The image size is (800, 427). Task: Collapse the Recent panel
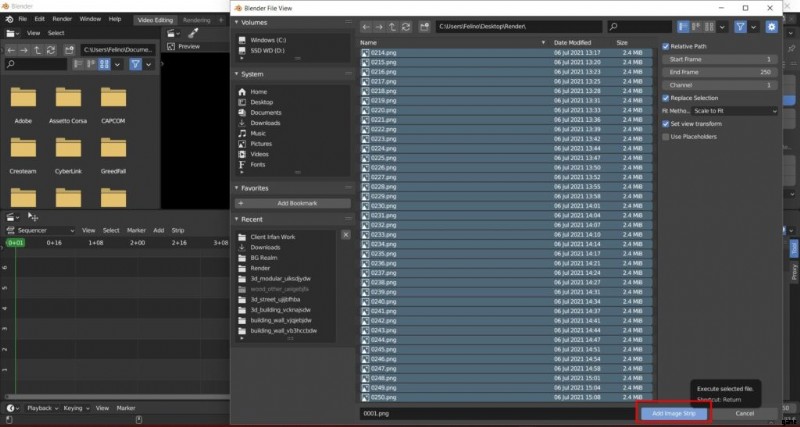point(237,219)
